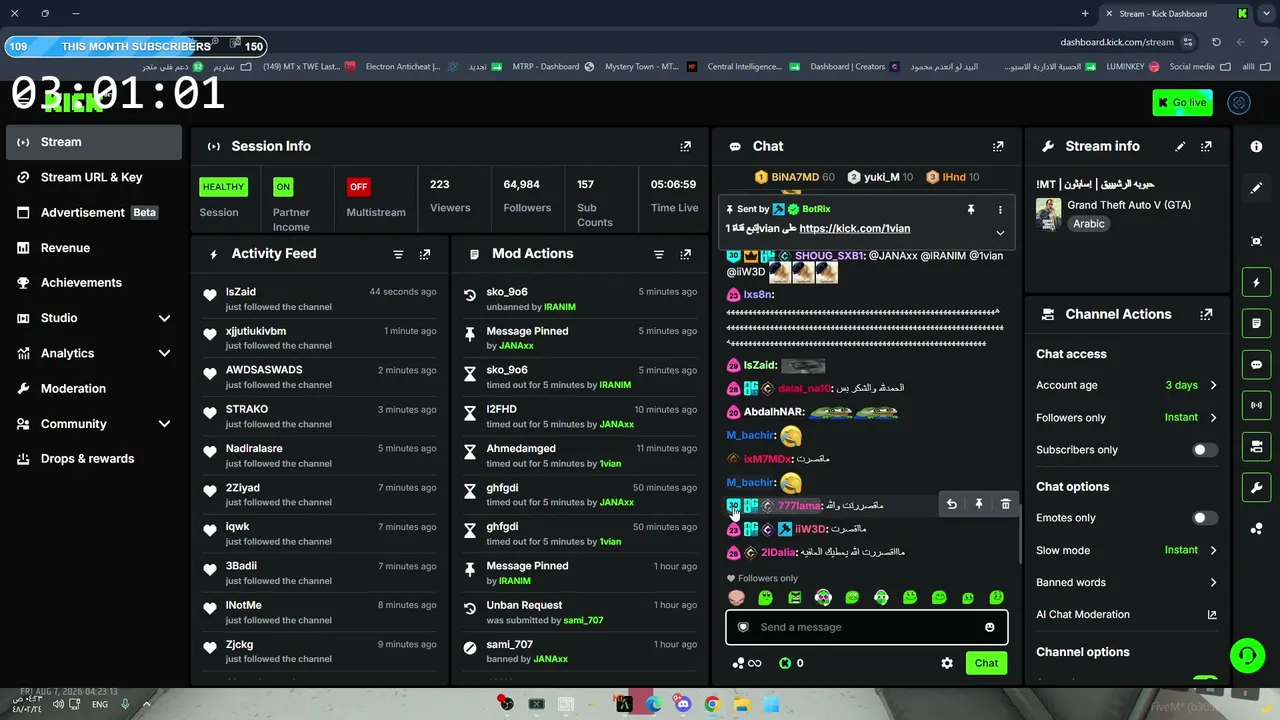Click the Go live button

1182,102
